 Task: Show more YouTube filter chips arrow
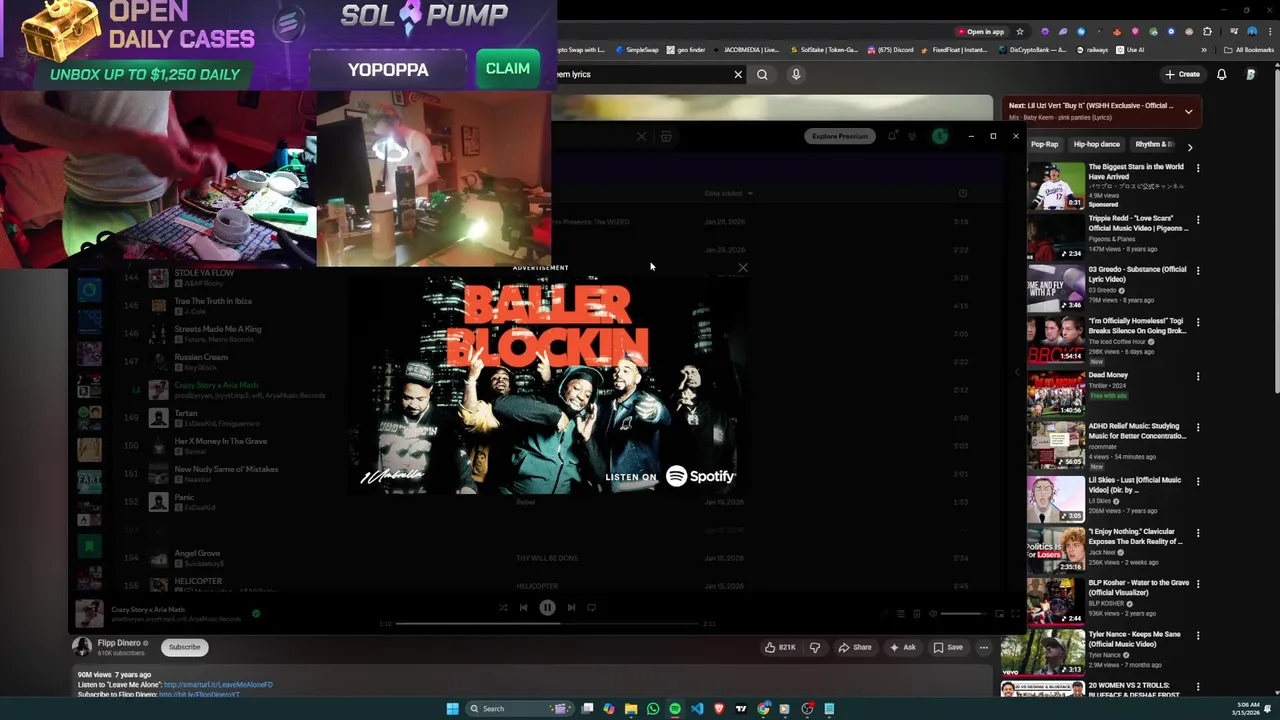pyautogui.click(x=1189, y=147)
